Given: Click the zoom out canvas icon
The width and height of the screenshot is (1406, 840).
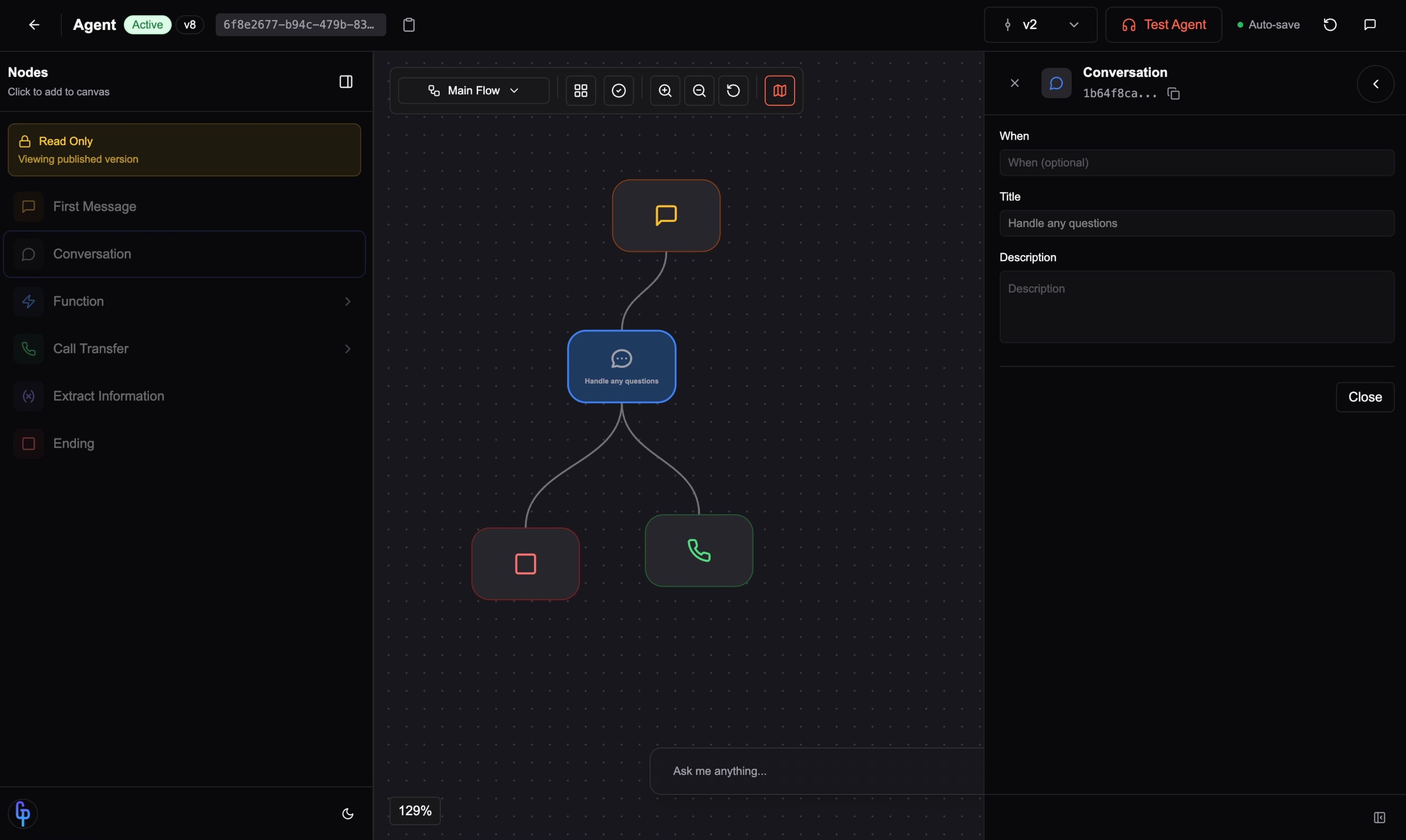Looking at the screenshot, I should 699,90.
